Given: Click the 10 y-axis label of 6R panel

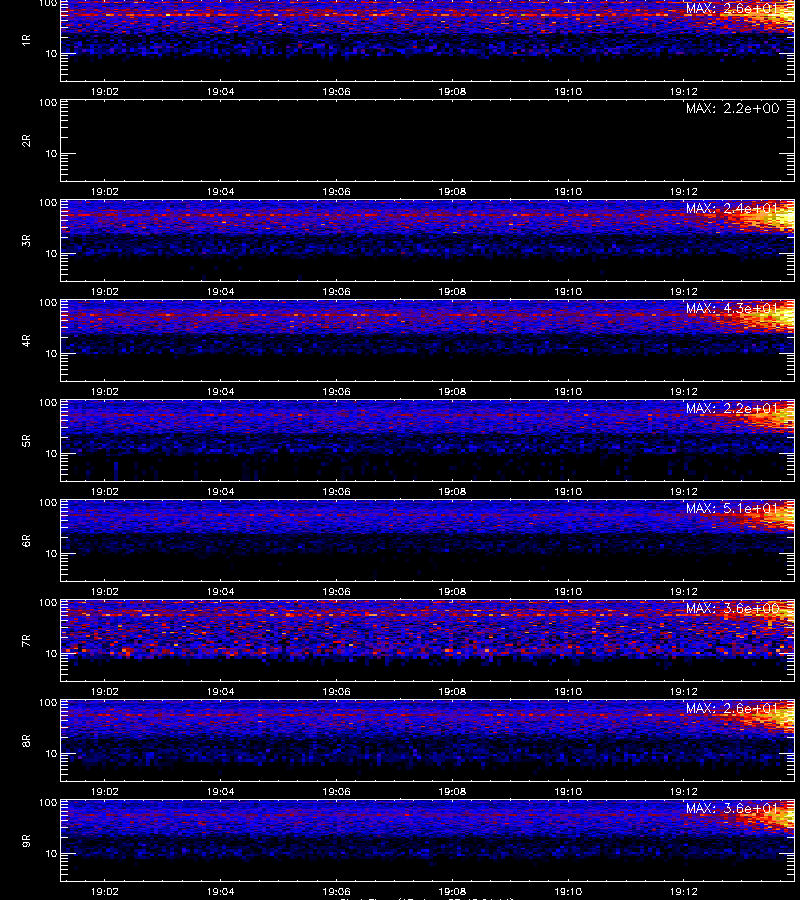Looking at the screenshot, I should [51, 554].
